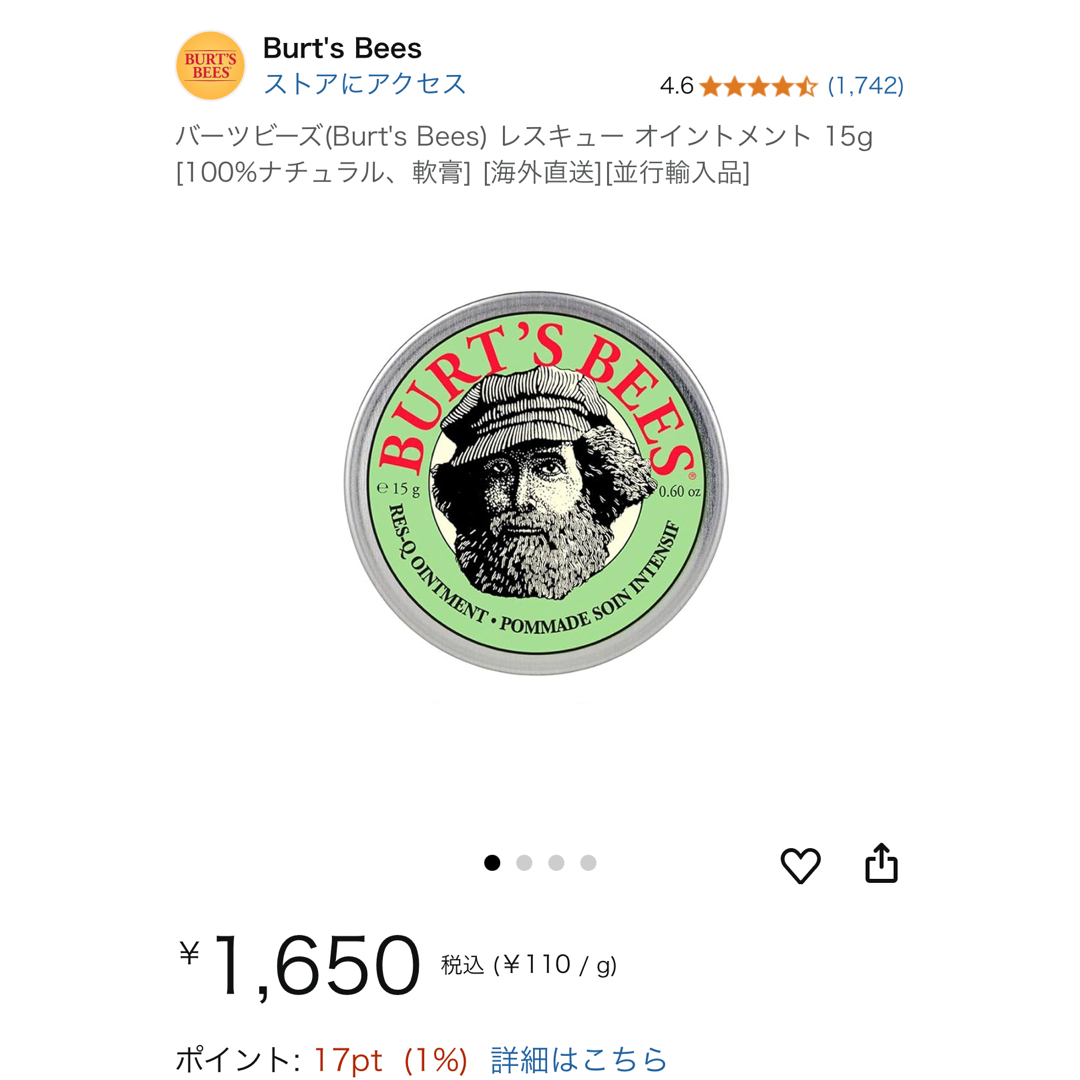
Task: Tap the share icon
Action: click(x=882, y=862)
